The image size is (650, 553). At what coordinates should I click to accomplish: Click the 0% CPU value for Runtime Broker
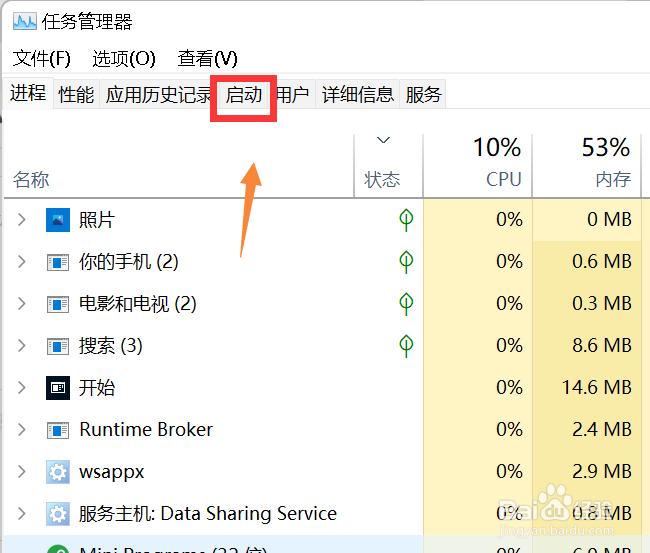[x=509, y=429]
